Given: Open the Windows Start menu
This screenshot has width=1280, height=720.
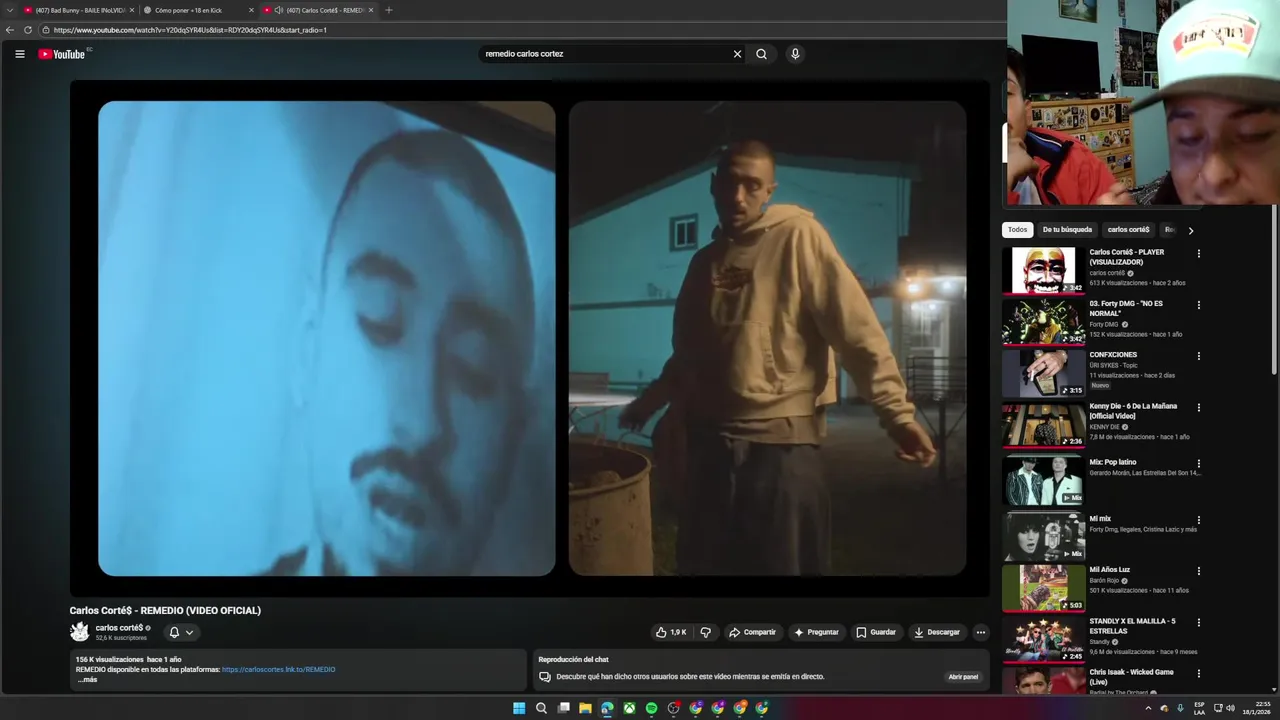Looking at the screenshot, I should [x=519, y=708].
